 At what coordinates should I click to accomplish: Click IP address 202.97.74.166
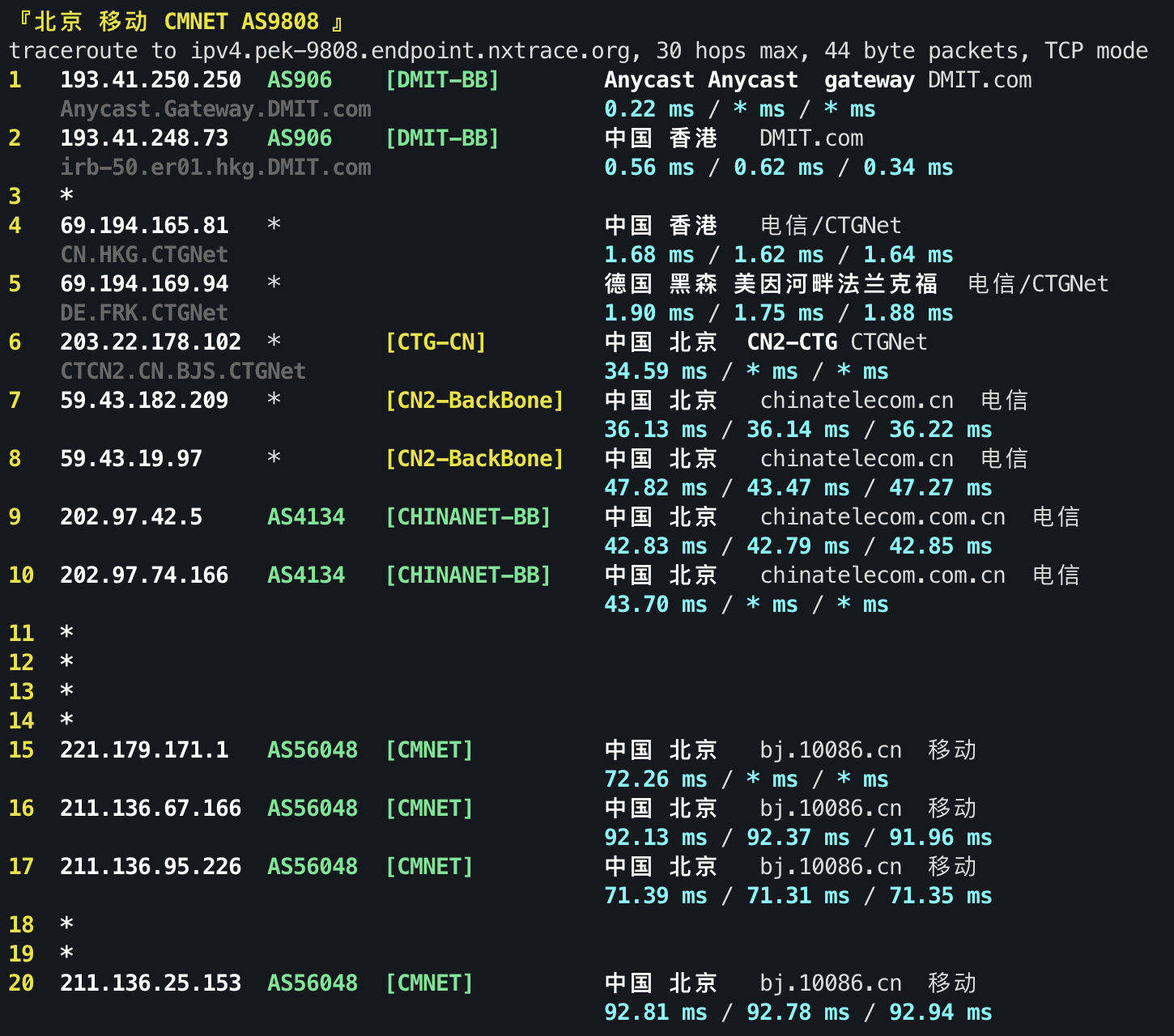[x=144, y=575]
